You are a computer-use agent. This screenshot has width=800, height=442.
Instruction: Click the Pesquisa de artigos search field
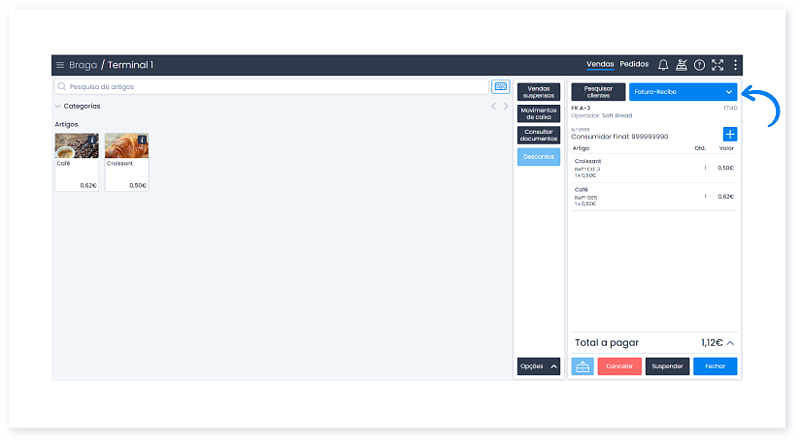click(270, 87)
